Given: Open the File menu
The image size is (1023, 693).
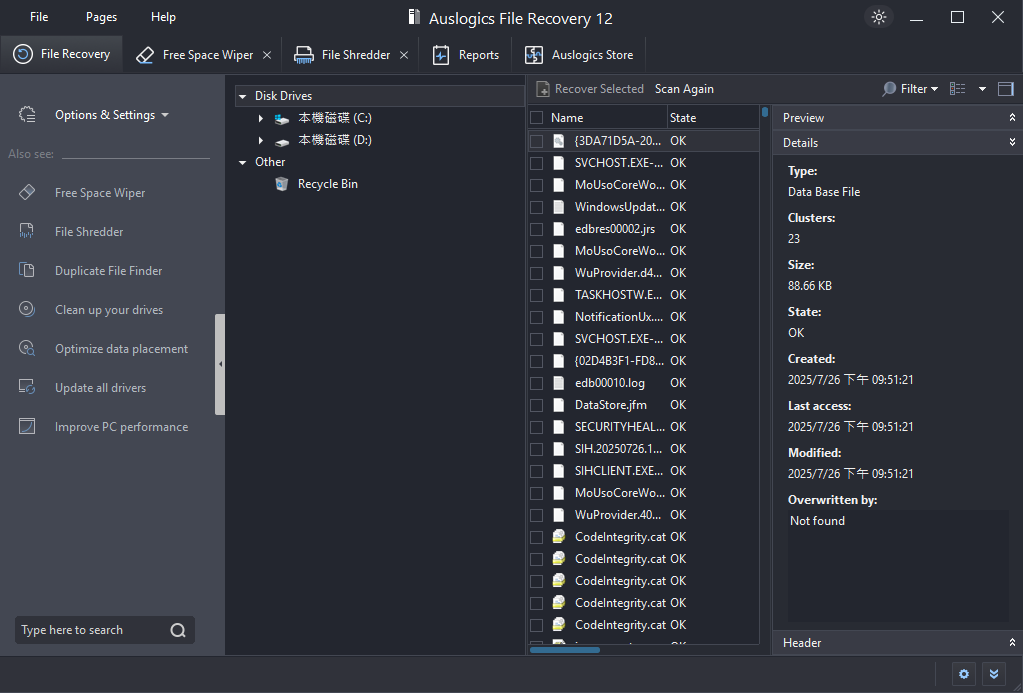Looking at the screenshot, I should [39, 17].
